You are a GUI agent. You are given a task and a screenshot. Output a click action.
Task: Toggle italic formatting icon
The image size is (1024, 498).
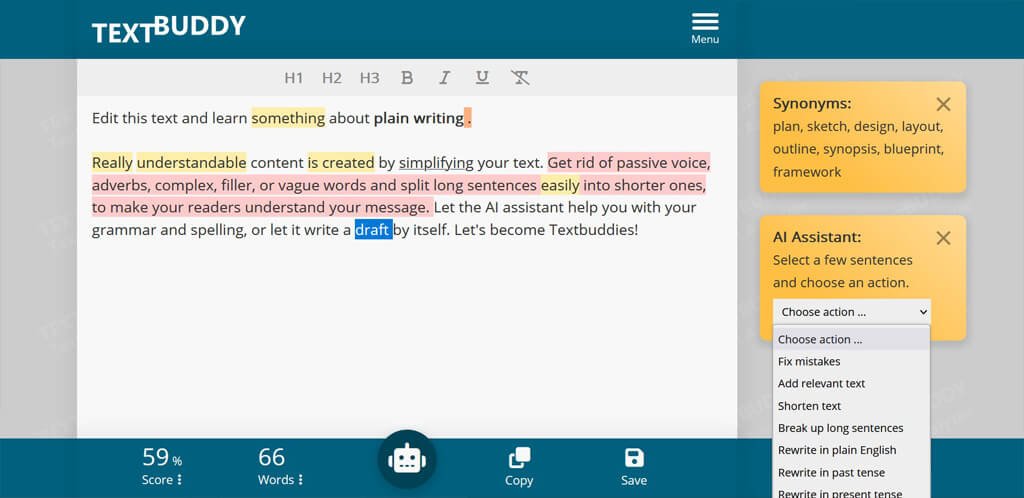click(x=445, y=78)
